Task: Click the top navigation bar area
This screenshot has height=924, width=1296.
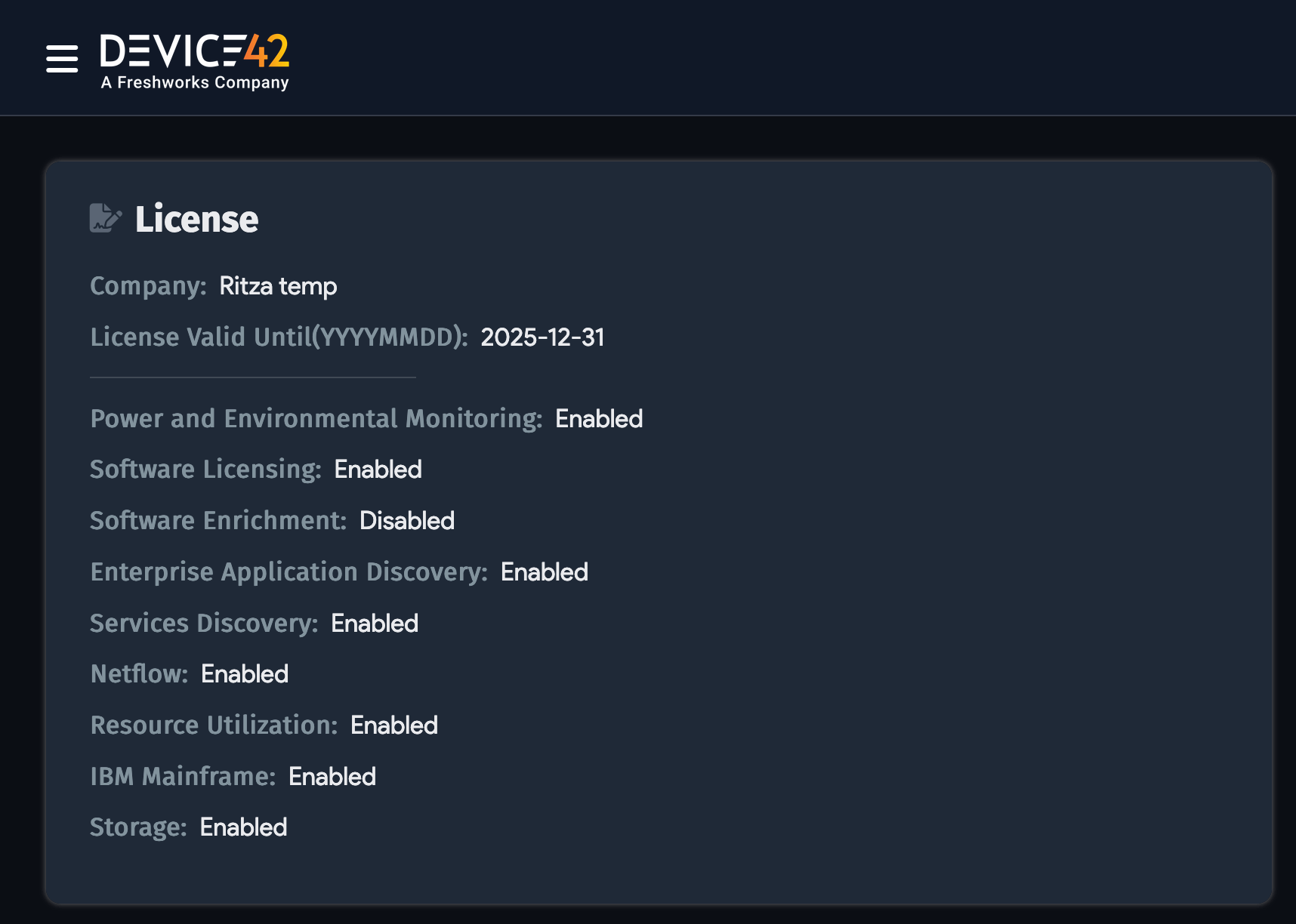Action: point(648,57)
